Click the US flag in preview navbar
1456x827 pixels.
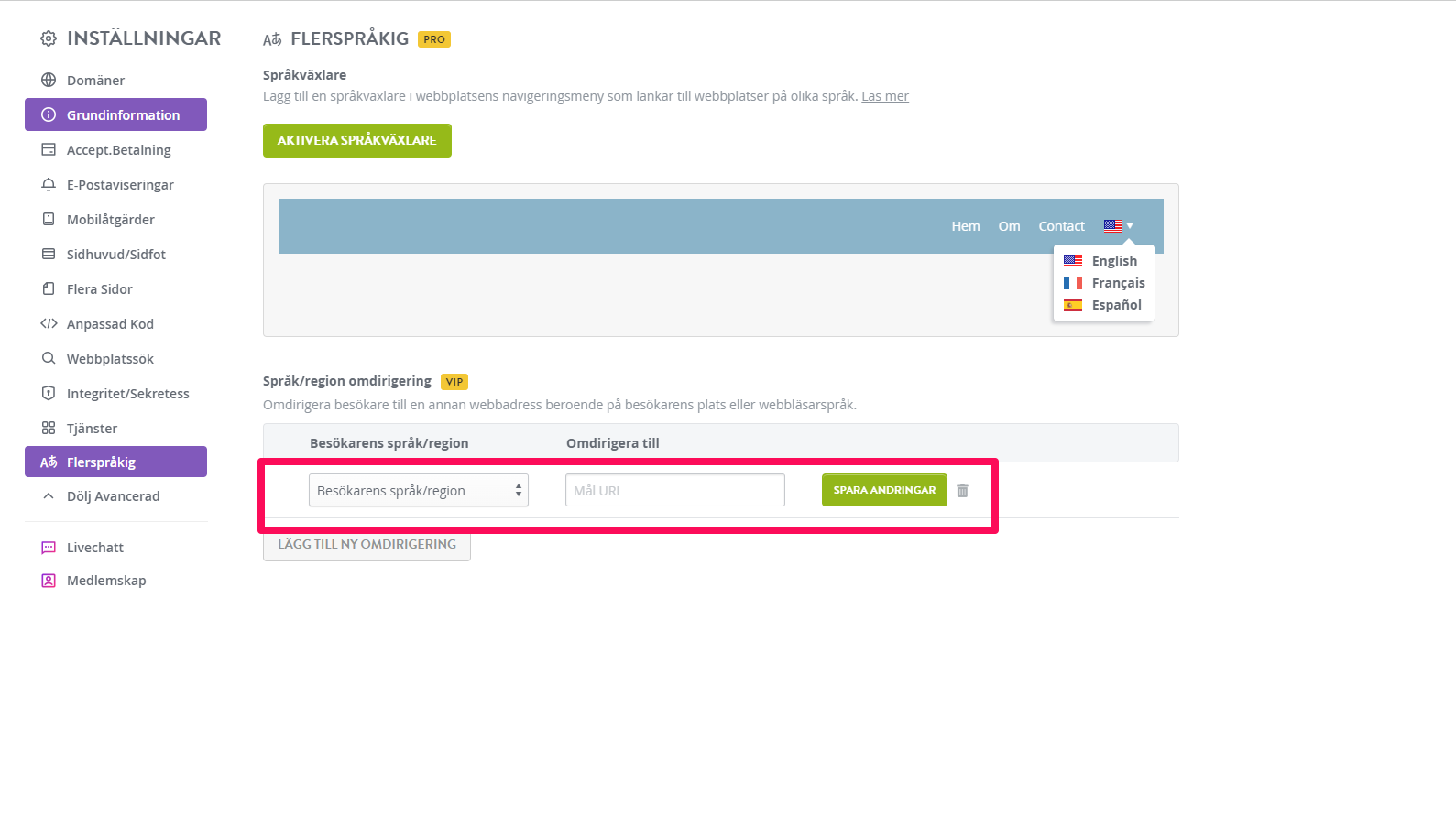(1113, 225)
